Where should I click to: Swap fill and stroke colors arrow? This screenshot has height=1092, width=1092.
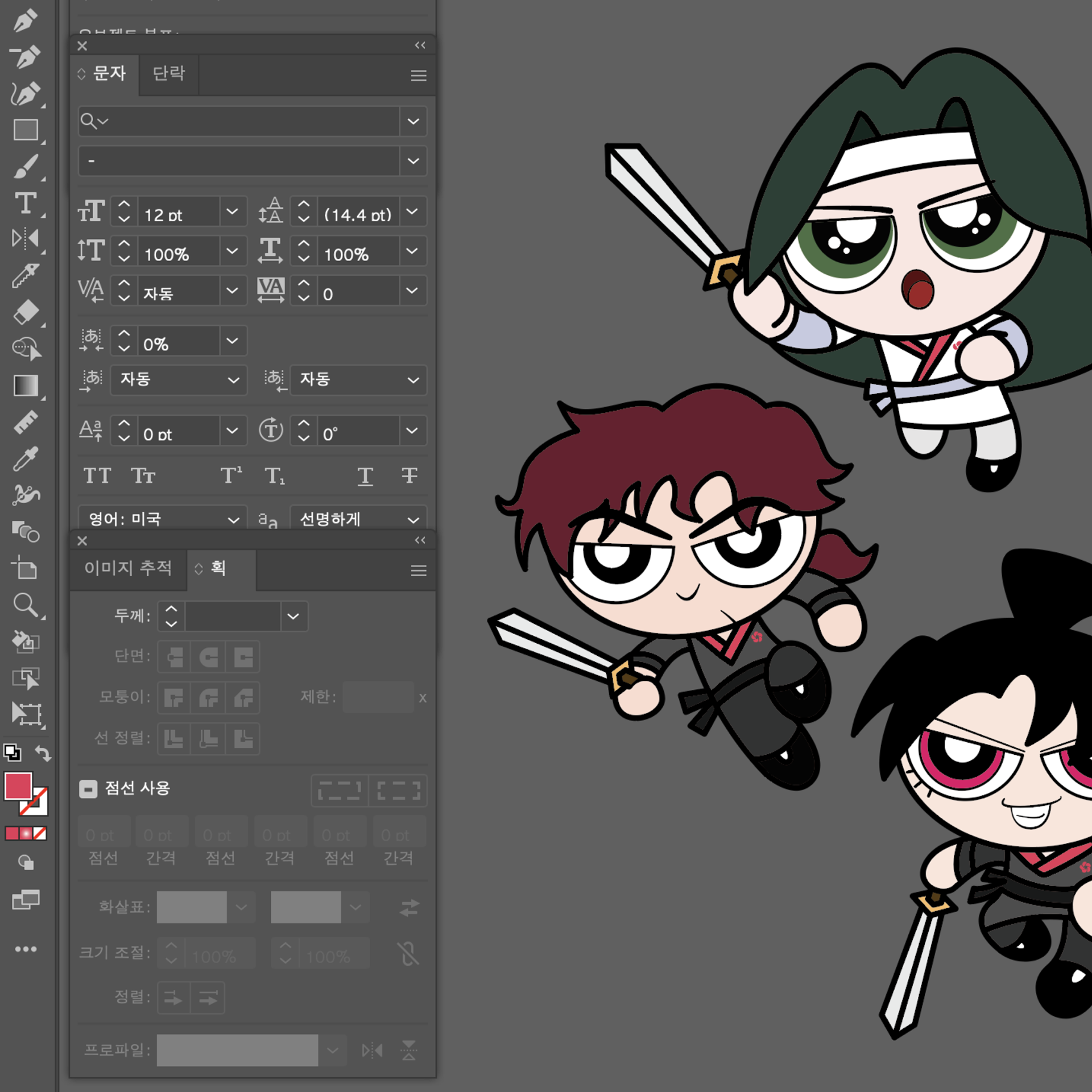tap(43, 753)
